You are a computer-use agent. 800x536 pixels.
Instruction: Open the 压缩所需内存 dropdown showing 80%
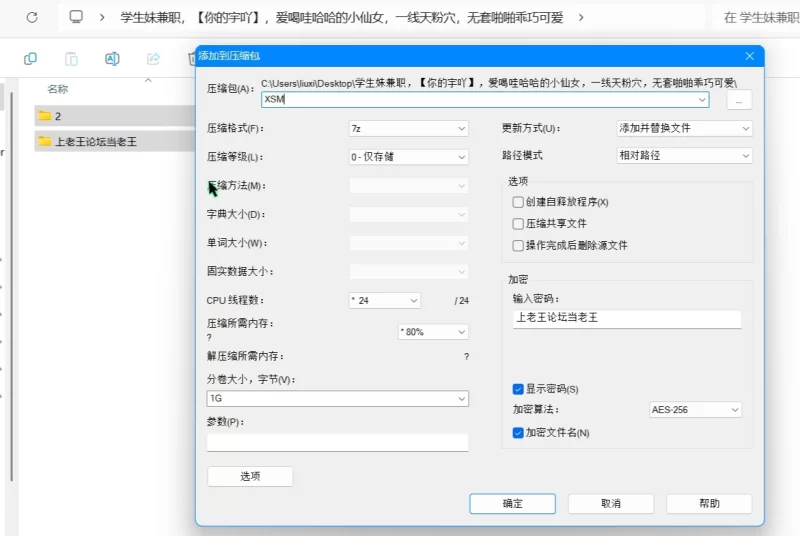tap(433, 332)
